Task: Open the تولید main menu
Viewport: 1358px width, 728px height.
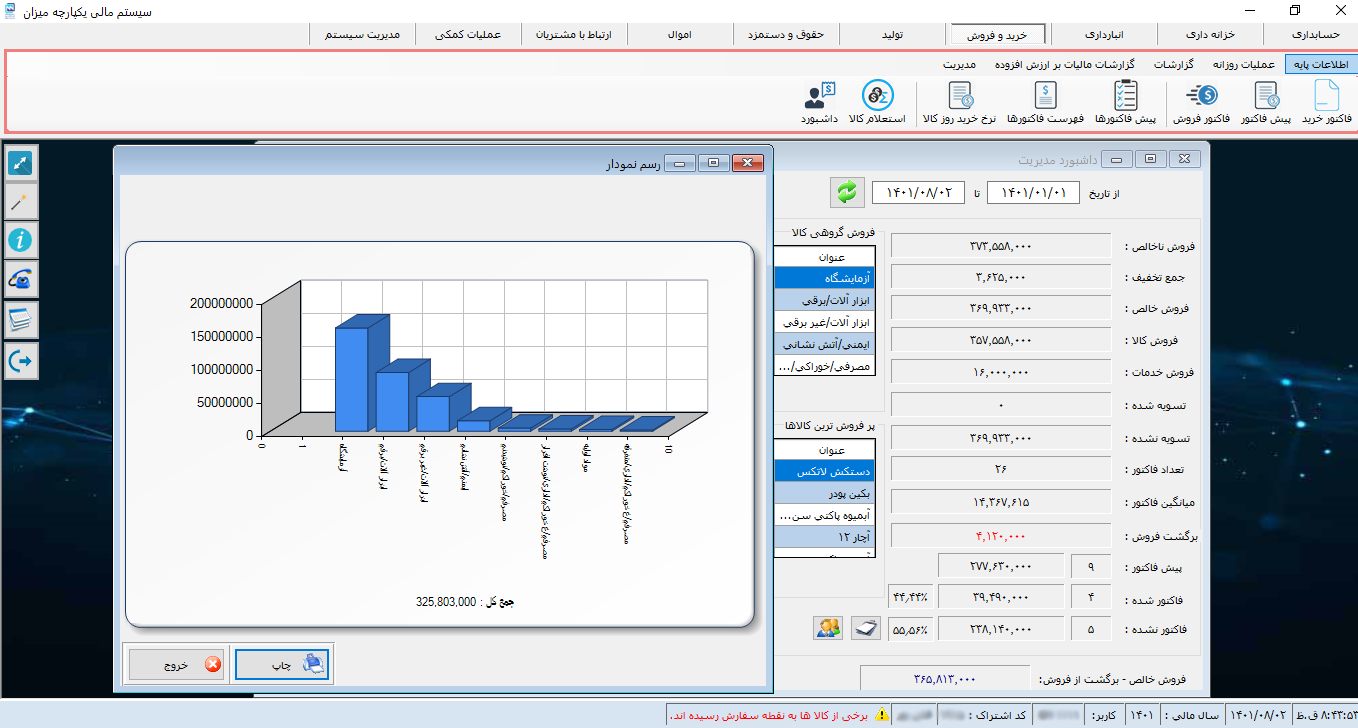Action: tap(892, 34)
